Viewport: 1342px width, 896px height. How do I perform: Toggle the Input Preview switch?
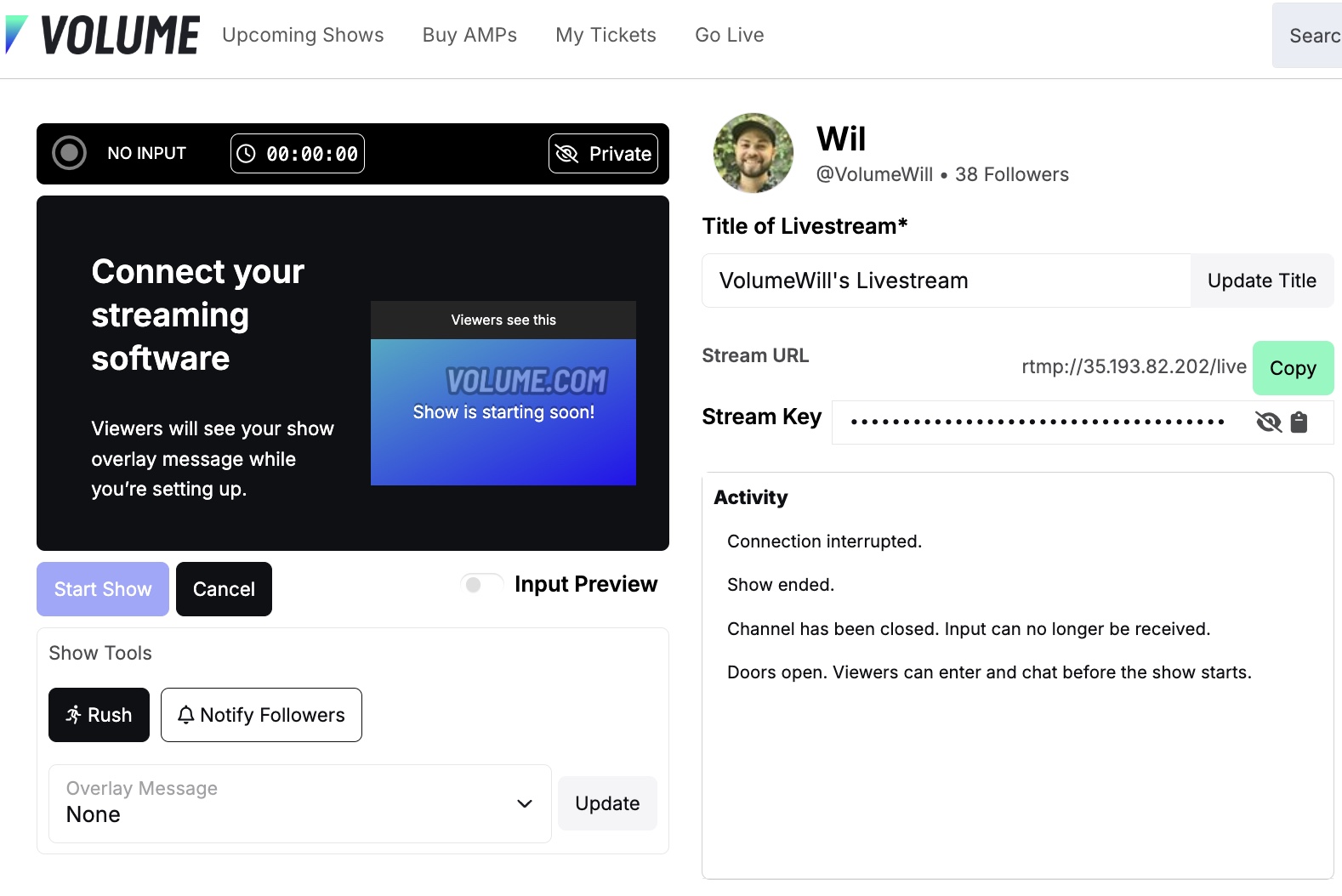coord(481,584)
